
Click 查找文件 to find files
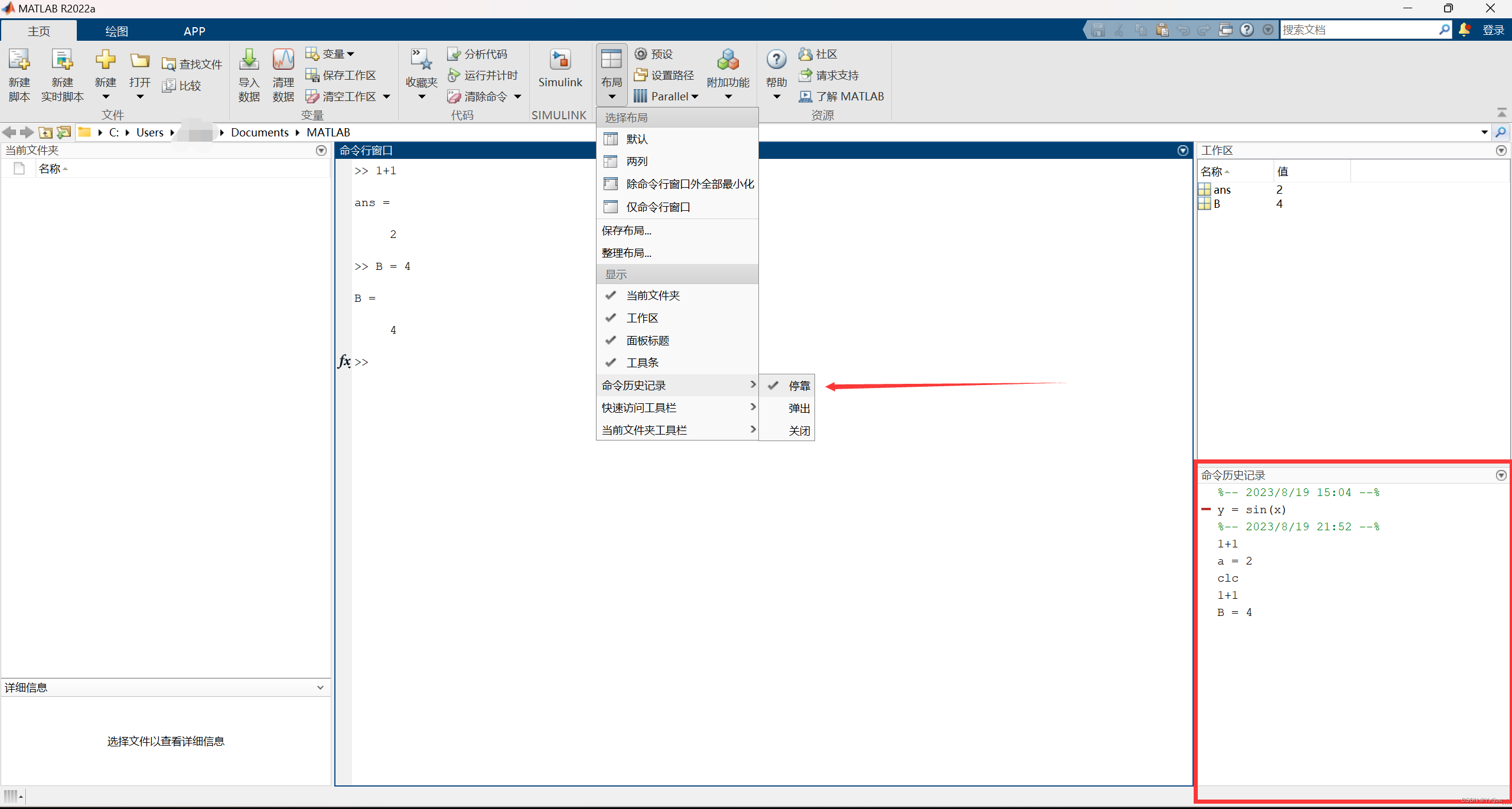pos(193,64)
